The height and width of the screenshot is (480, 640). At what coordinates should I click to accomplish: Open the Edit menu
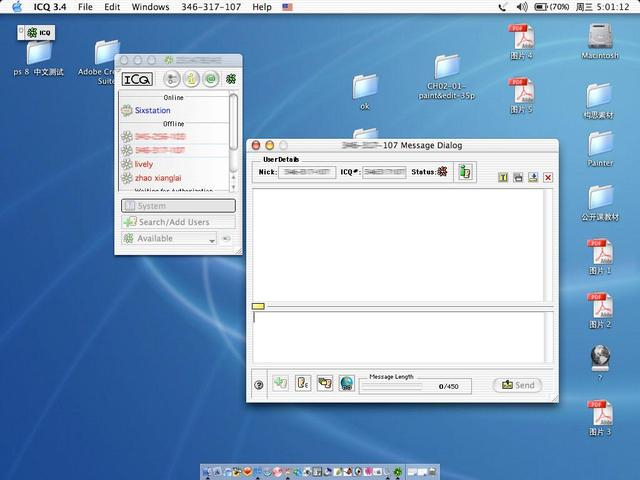tap(112, 7)
